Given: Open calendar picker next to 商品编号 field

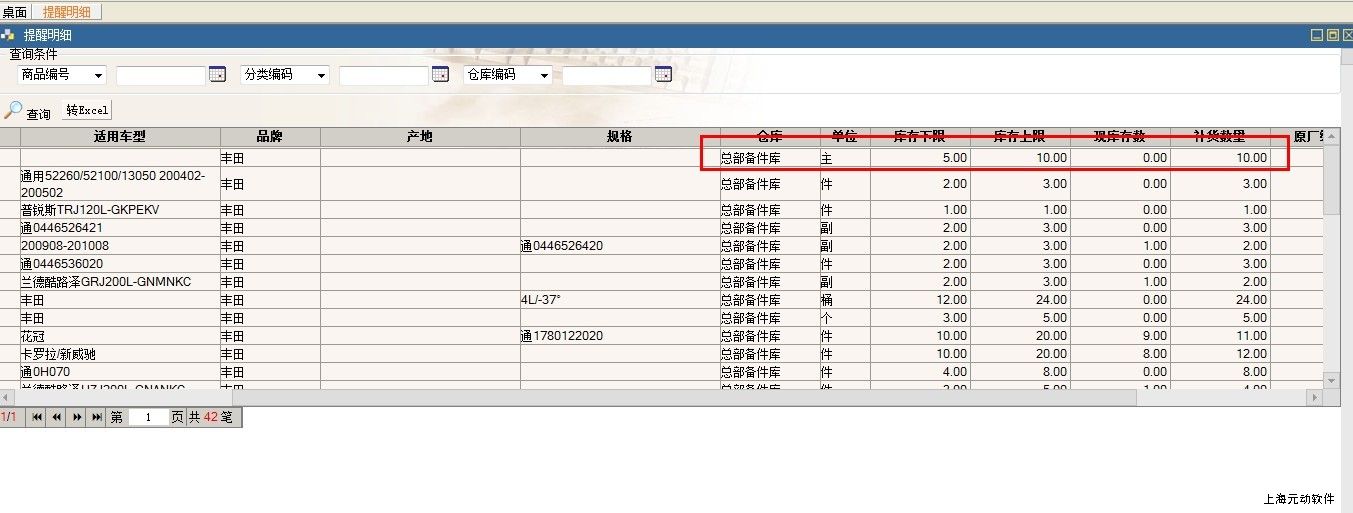Looking at the screenshot, I should pyautogui.click(x=217, y=75).
